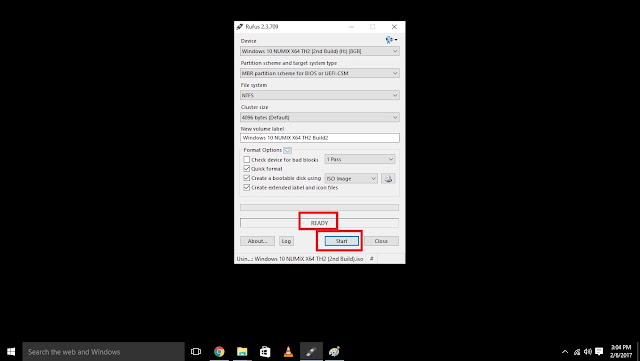Click the Start button
The image size is (640, 361).
(342, 241)
